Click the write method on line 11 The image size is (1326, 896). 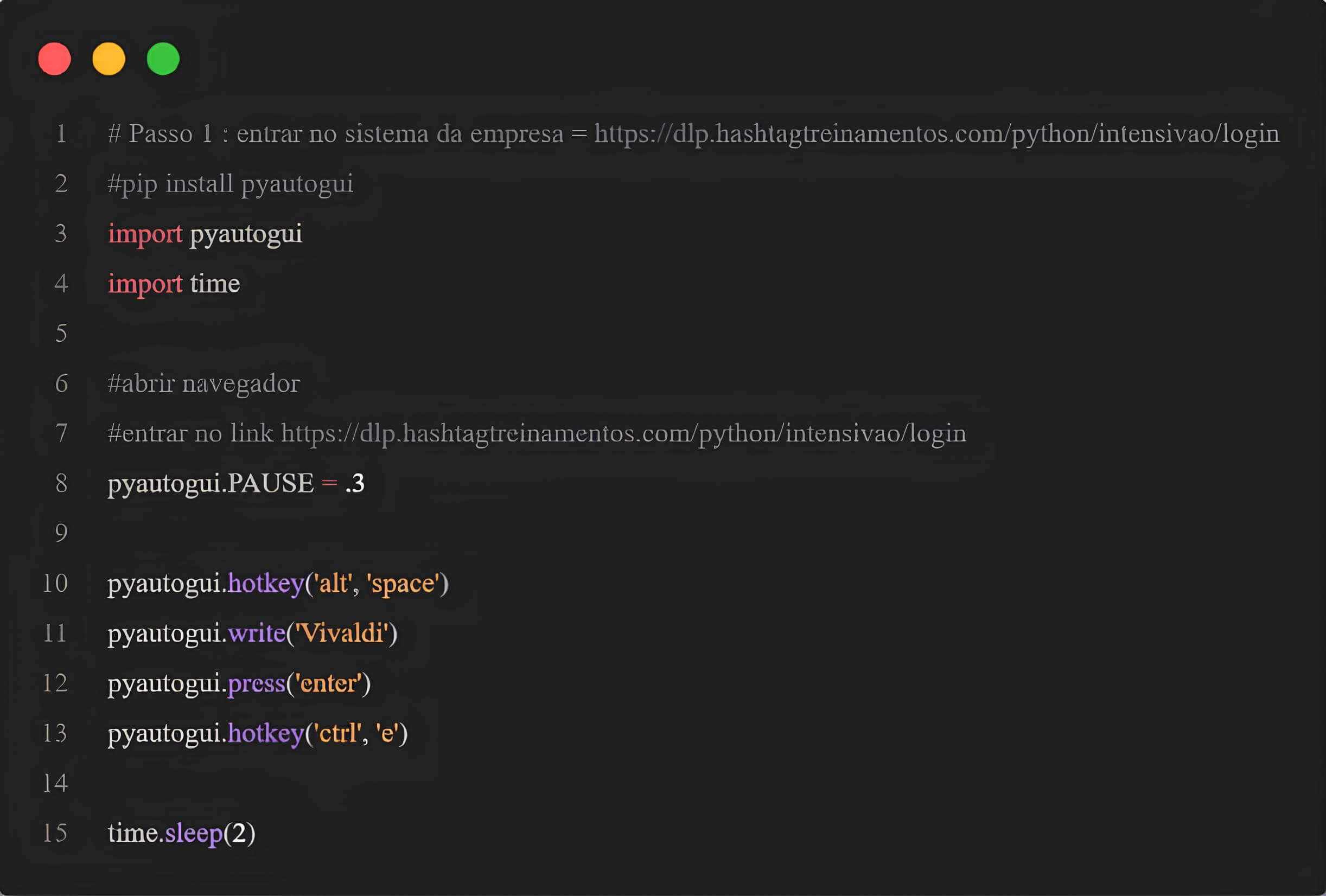[x=256, y=633]
